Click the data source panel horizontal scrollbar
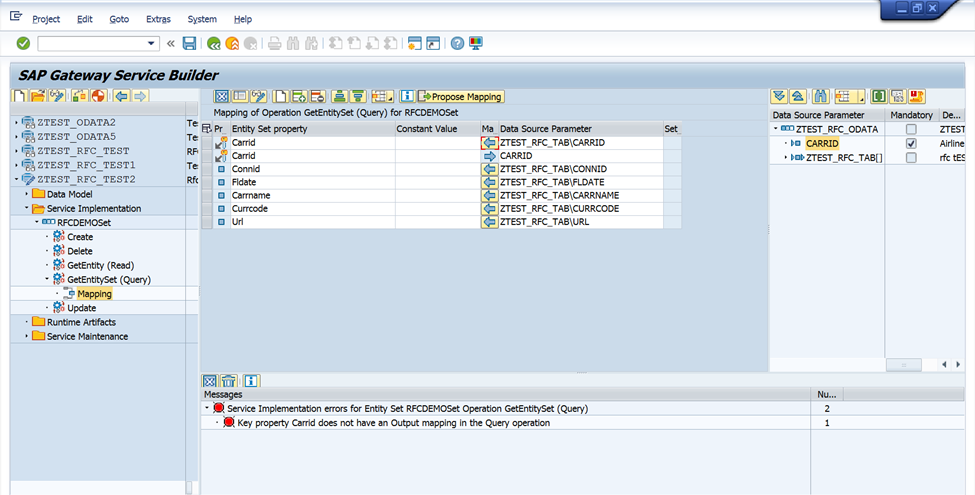 click(904, 365)
